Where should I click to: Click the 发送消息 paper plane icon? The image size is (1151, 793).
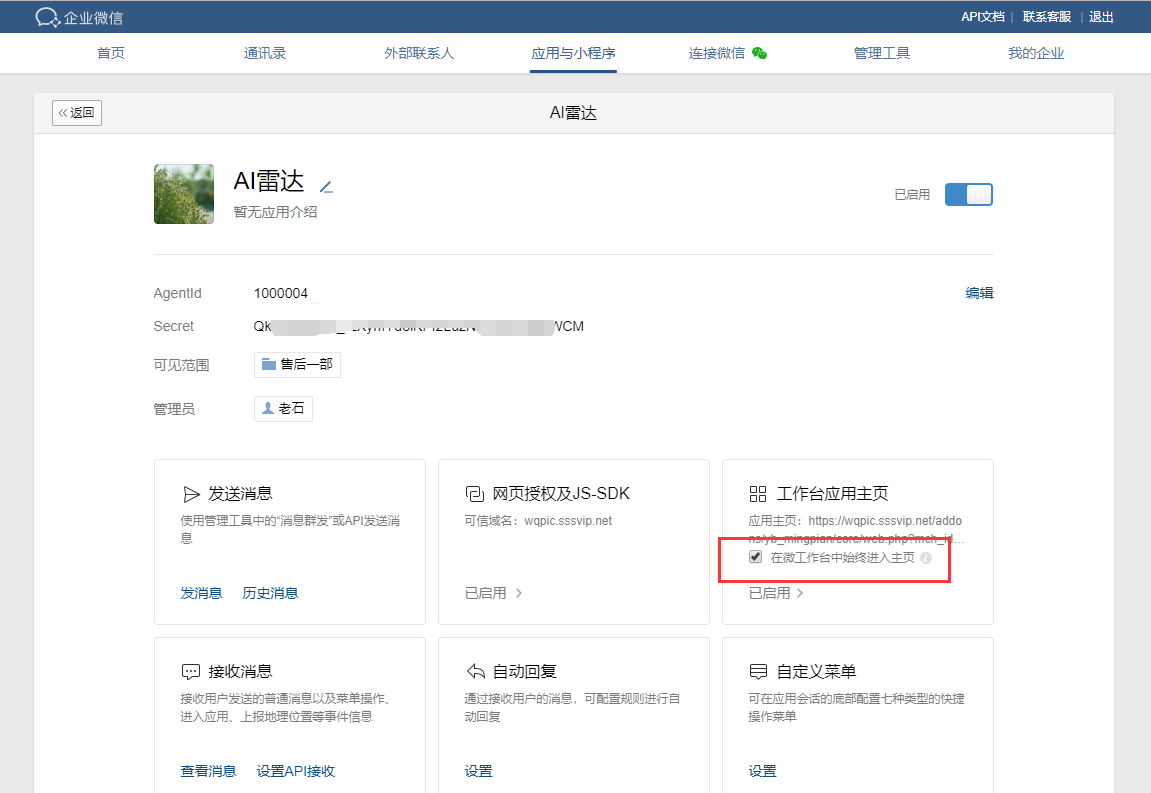point(190,494)
